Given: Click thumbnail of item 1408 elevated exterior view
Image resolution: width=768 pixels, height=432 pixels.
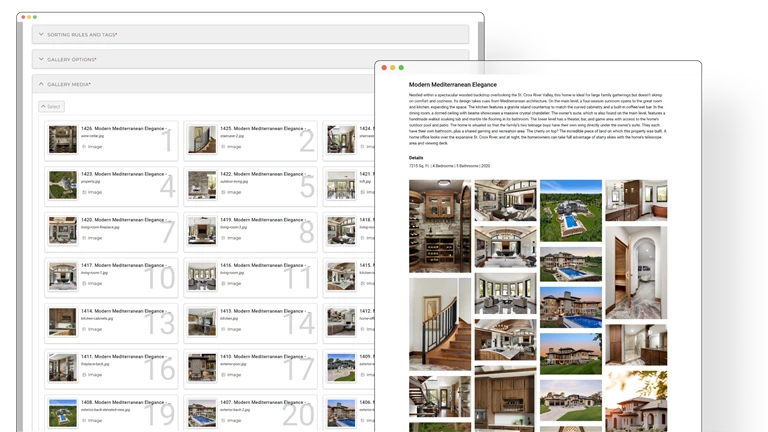Looking at the screenshot, I should [63, 413].
